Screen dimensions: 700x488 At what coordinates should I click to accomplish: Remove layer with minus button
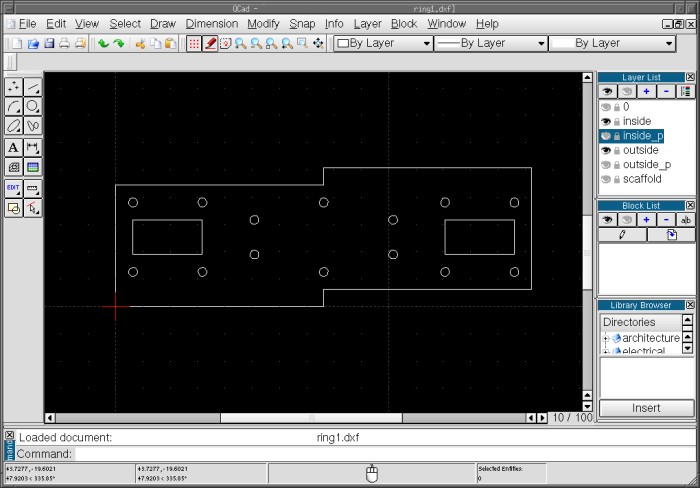pos(666,92)
